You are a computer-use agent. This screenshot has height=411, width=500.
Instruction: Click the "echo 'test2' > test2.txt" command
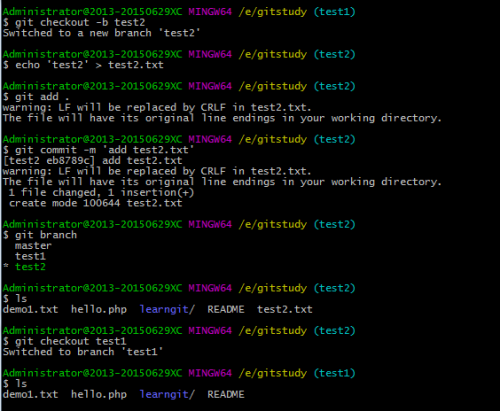click(83, 65)
